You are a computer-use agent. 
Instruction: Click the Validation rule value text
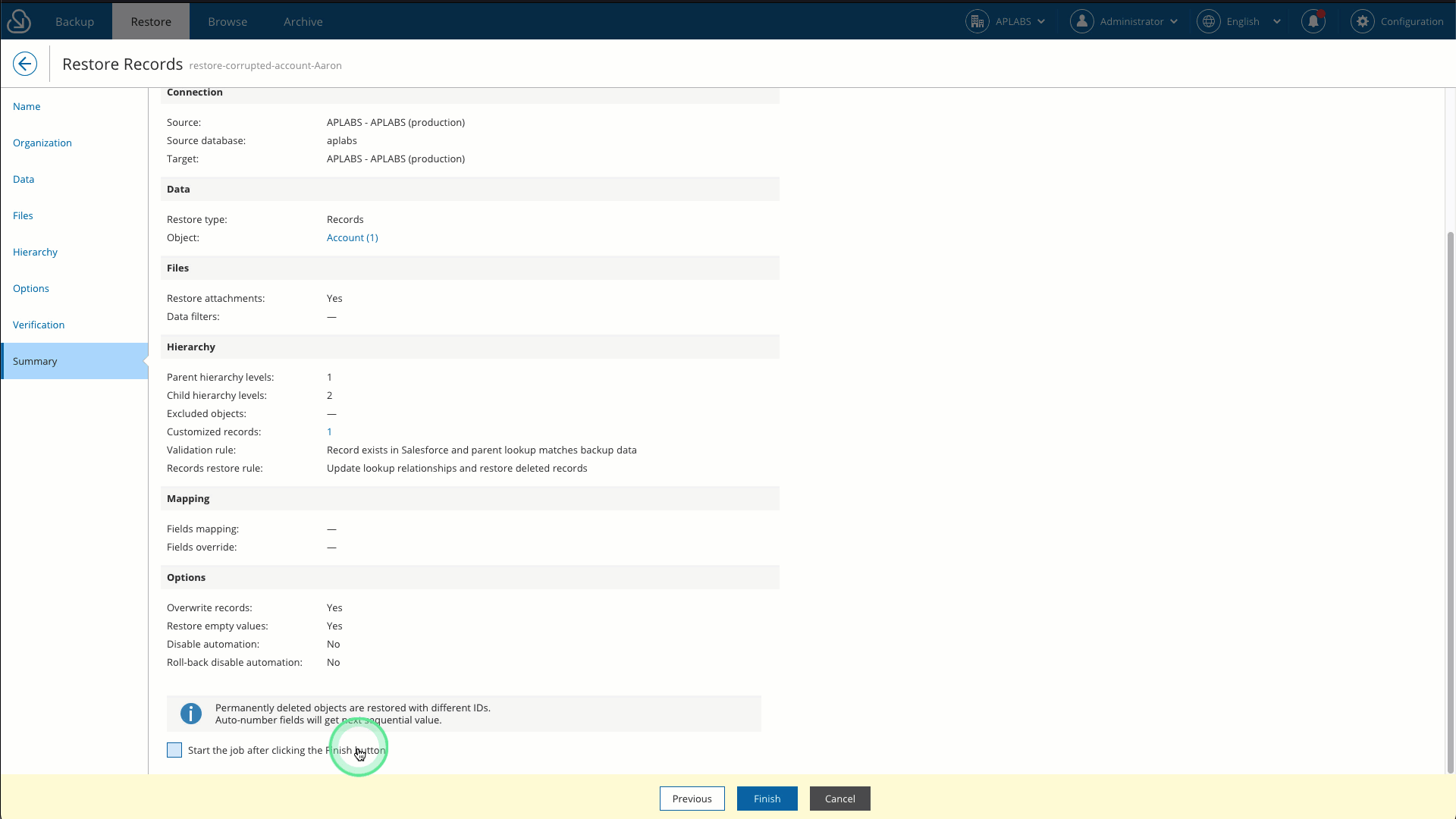[482, 450]
